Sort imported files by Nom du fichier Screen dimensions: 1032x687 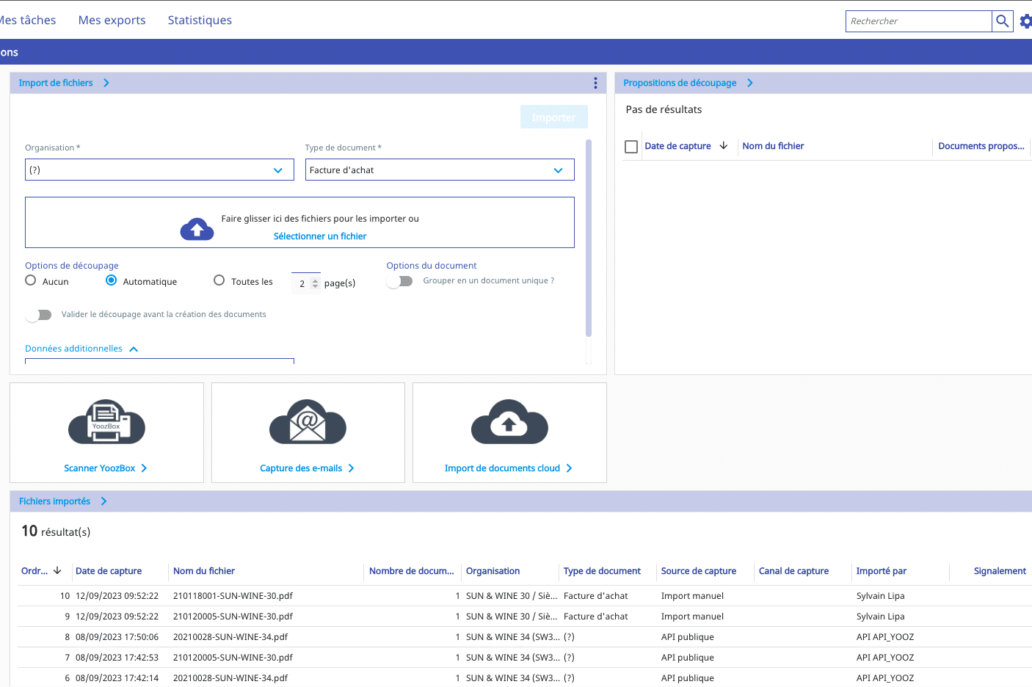[203, 571]
